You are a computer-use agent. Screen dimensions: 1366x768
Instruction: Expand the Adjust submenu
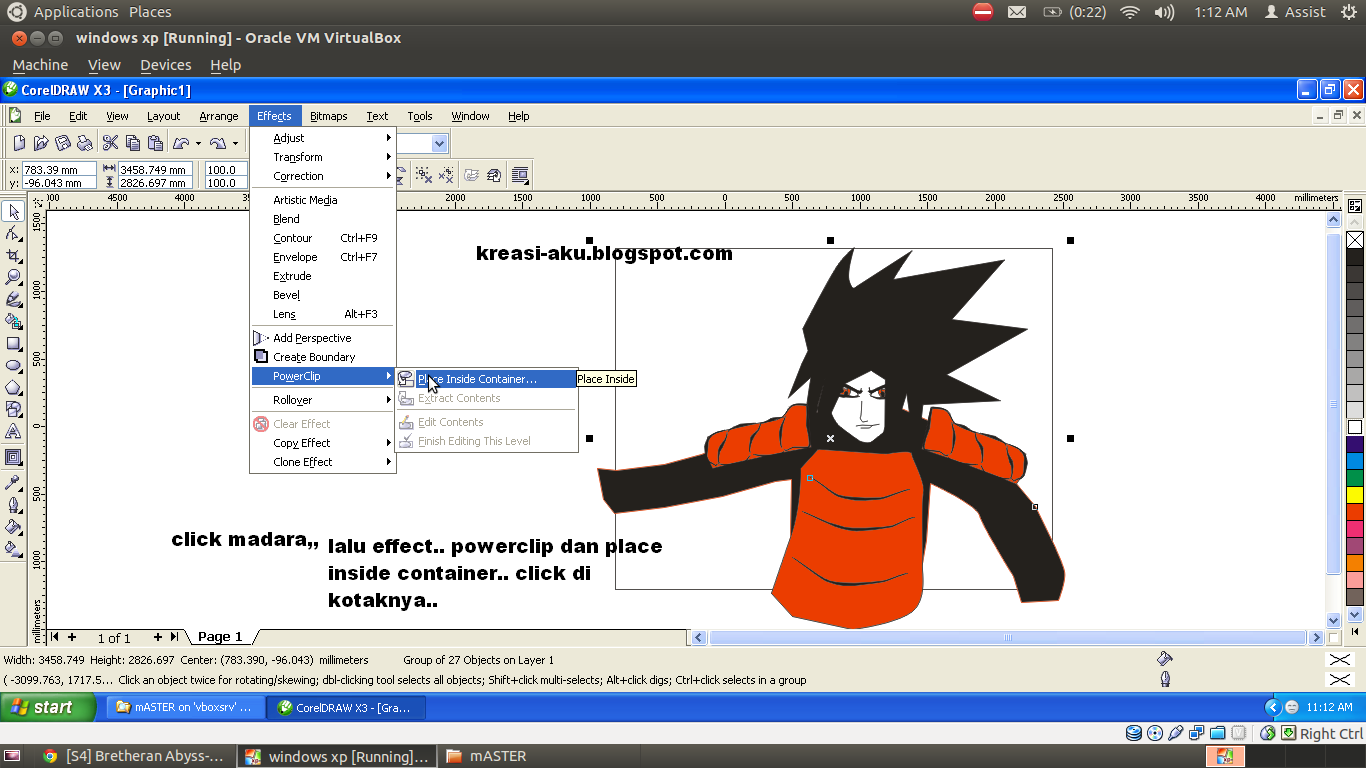[323, 138]
